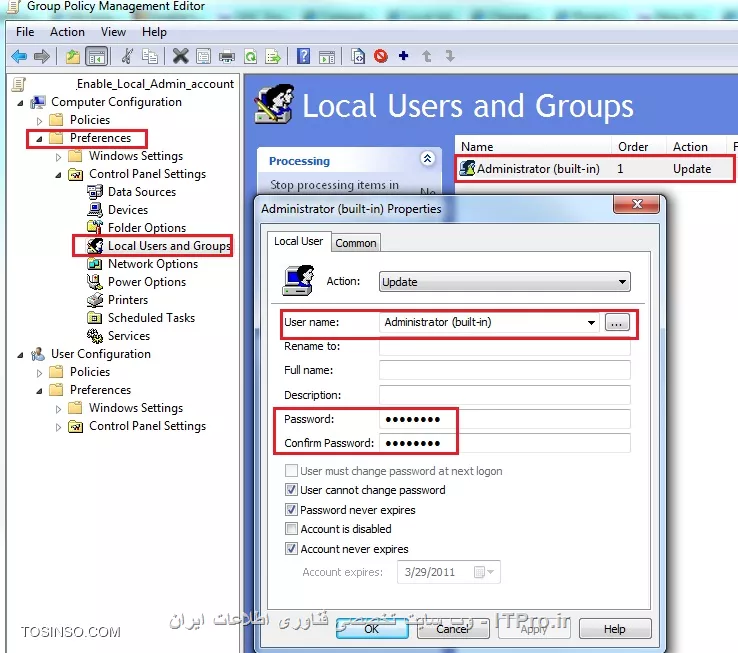Open the File menu

click(x=25, y=32)
